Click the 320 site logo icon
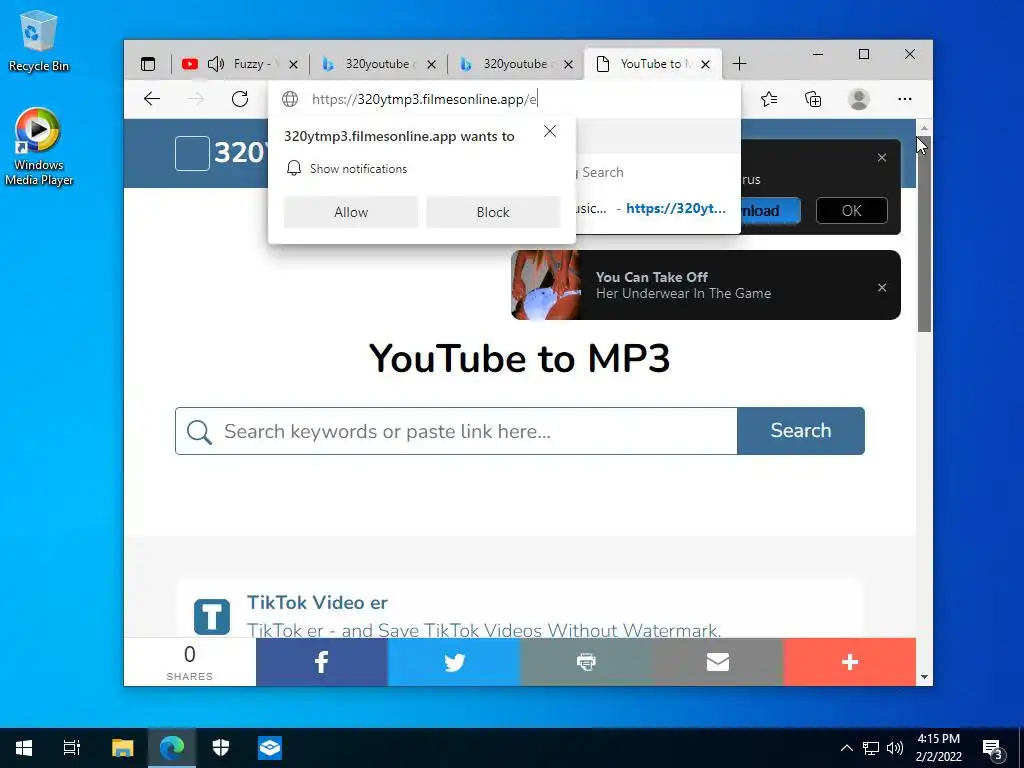Screen dimensions: 1024x768 pos(192,153)
